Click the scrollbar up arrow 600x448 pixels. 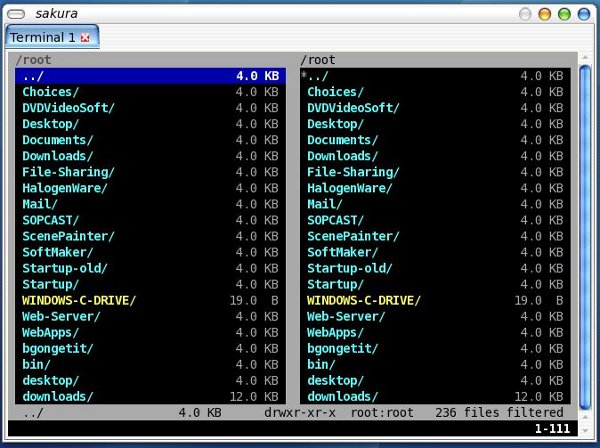tap(585, 57)
